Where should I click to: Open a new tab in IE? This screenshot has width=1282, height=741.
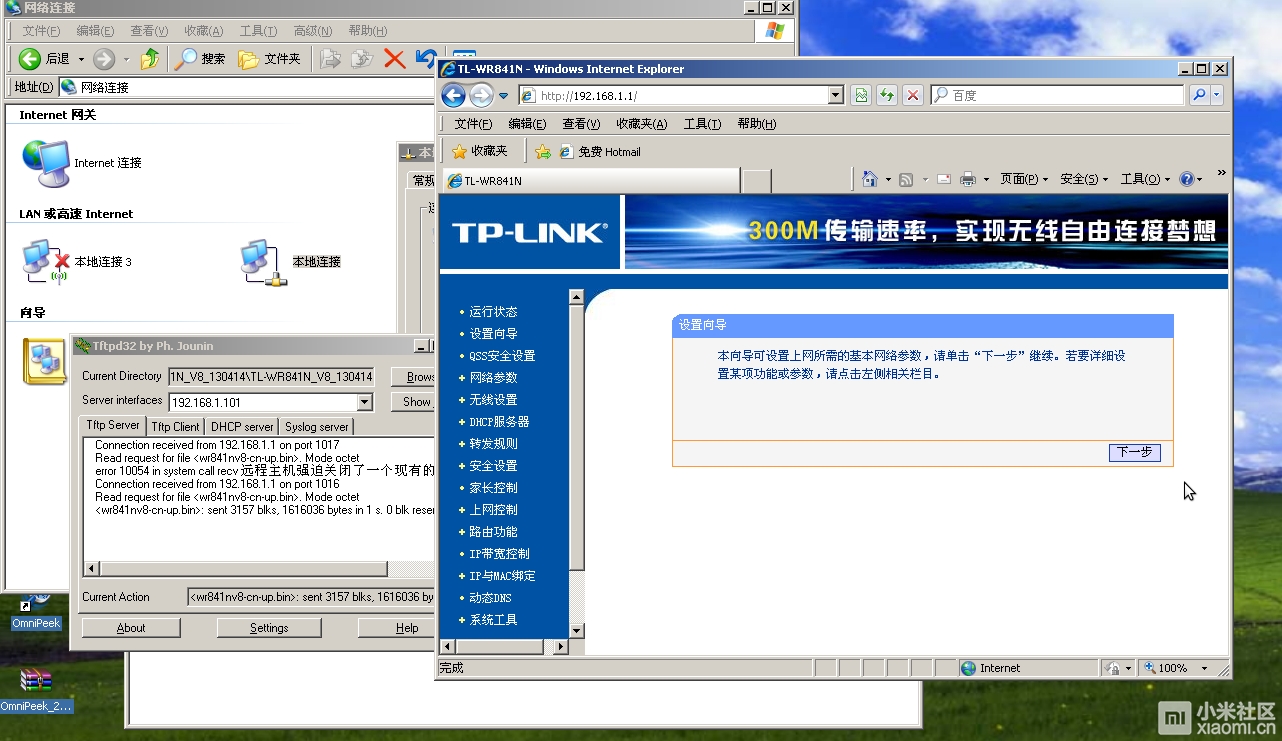pos(757,181)
